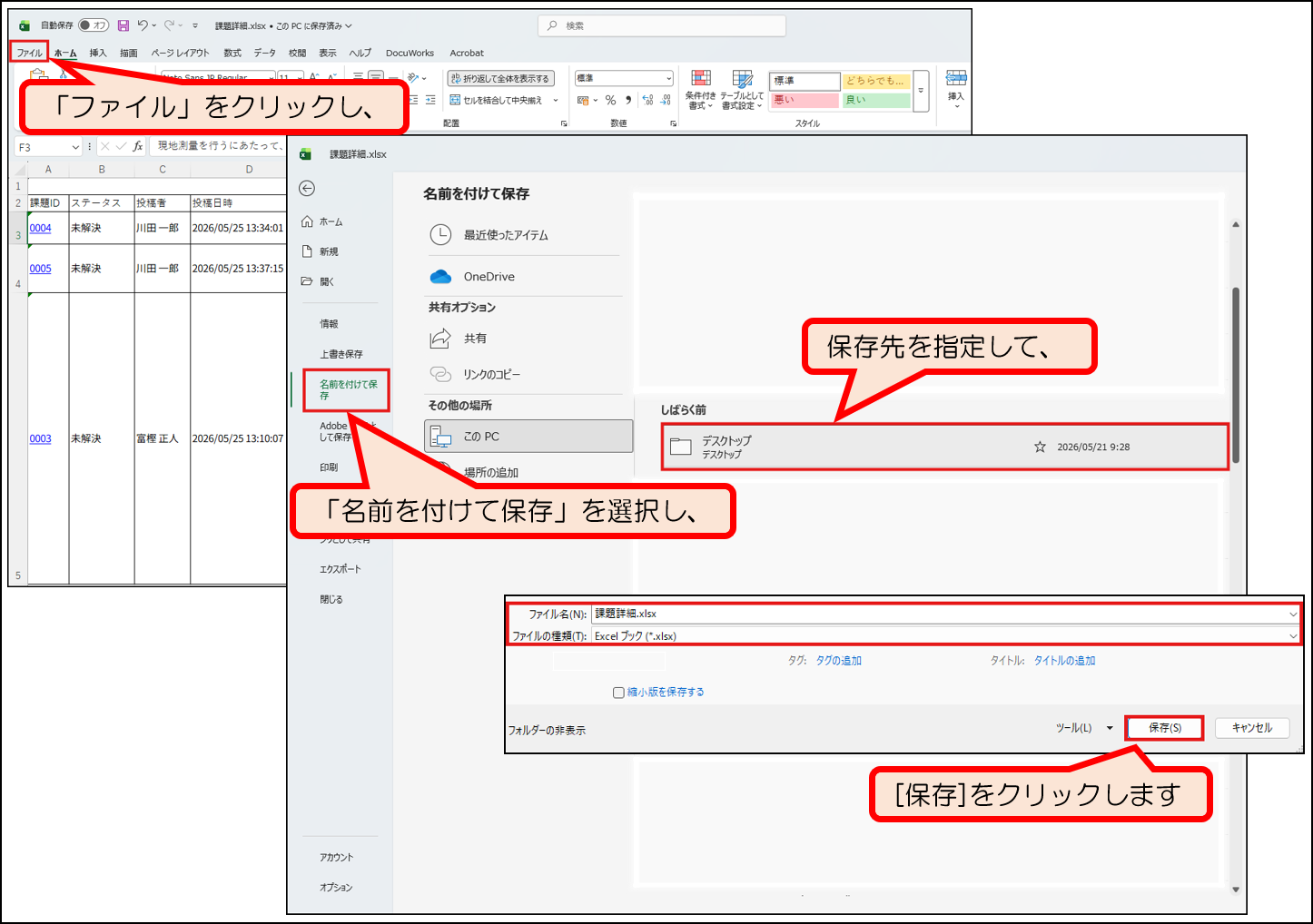Click the 保存(S) button
Screen dimensions: 1313x924
tap(1165, 728)
